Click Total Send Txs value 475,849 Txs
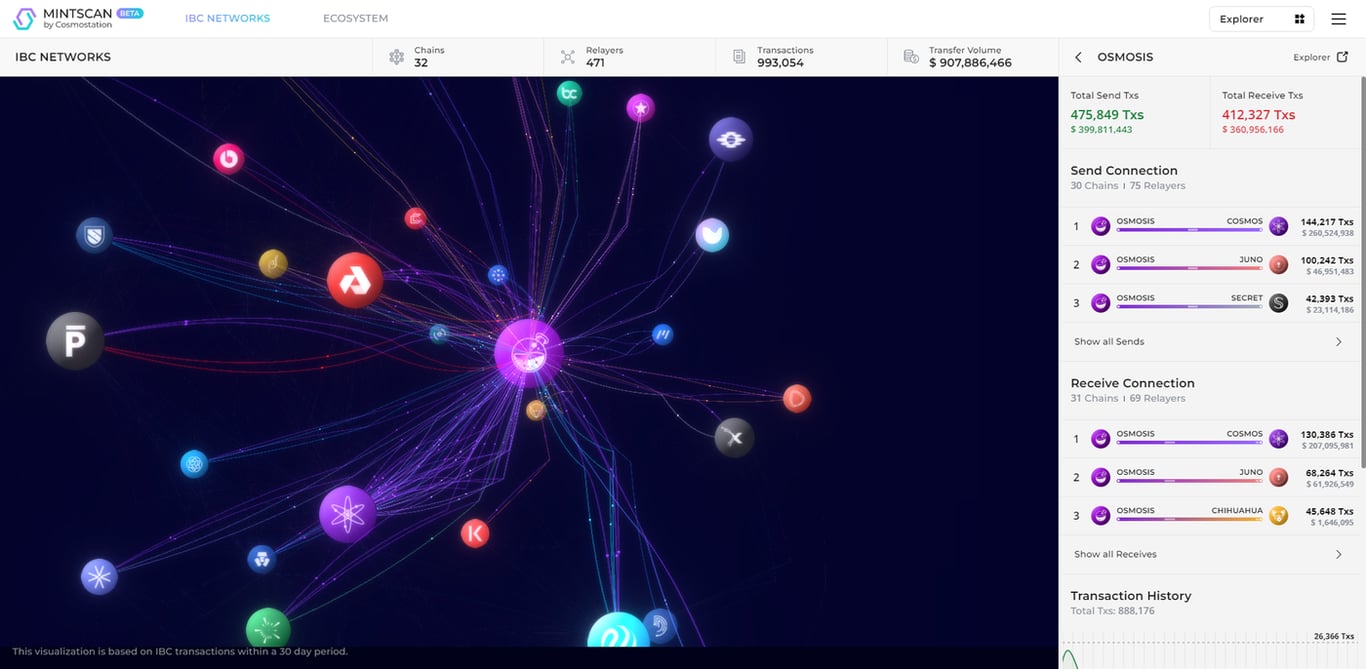Screen dimensions: 1366x669 [1107, 115]
